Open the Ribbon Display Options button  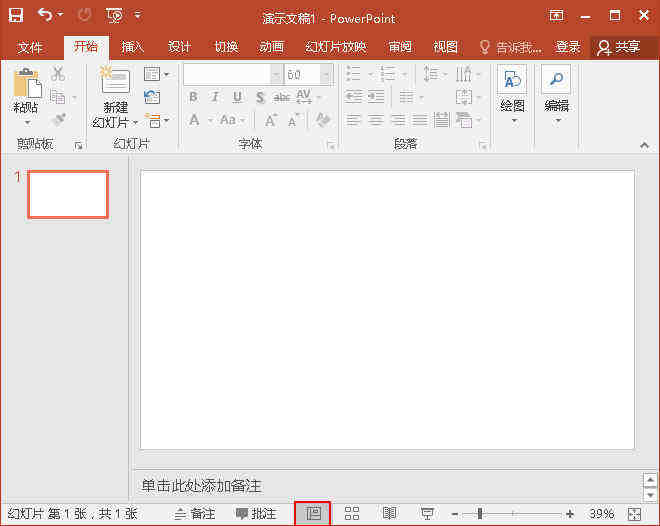pos(556,16)
